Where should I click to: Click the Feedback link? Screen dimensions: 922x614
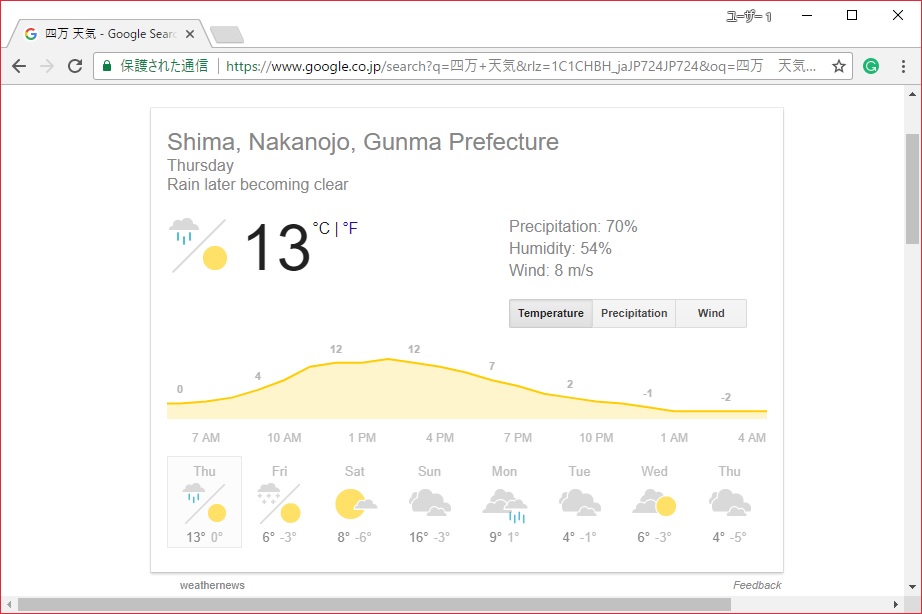tap(757, 585)
